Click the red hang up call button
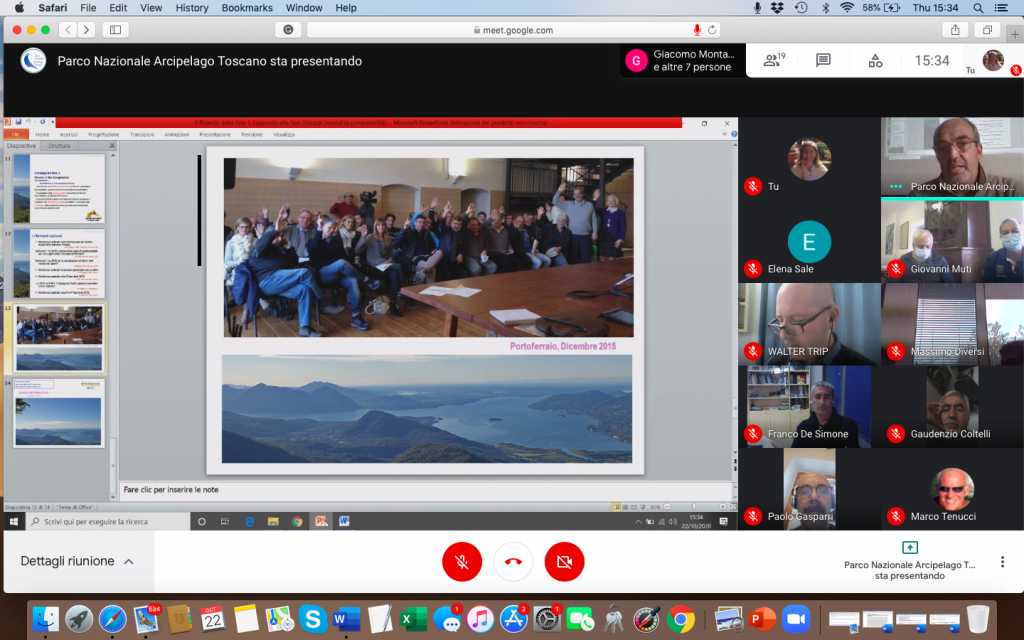This screenshot has width=1024, height=640. pyautogui.click(x=513, y=562)
